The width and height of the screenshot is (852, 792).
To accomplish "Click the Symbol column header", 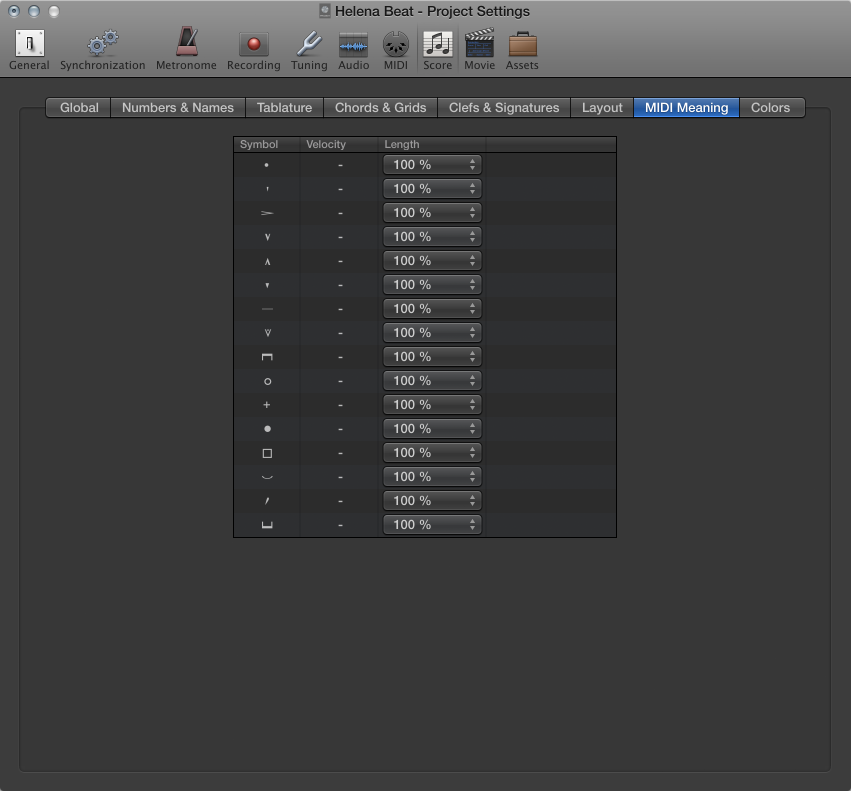I will 261,144.
